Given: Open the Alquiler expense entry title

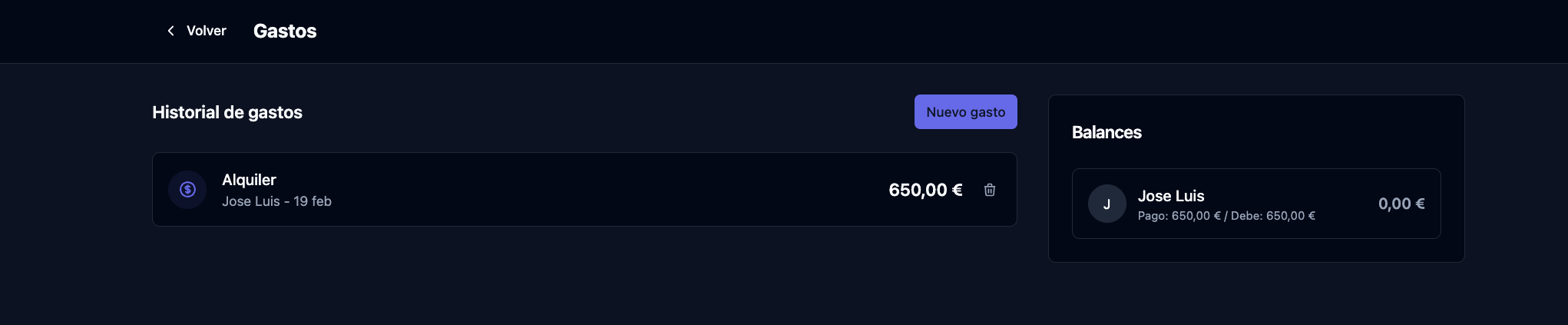Looking at the screenshot, I should (x=249, y=180).
